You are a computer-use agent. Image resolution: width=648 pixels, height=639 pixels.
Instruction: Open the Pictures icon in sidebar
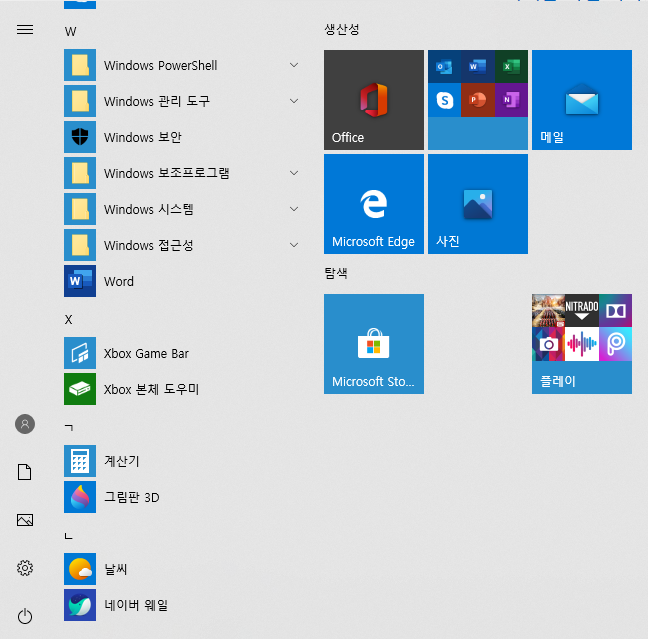point(25,520)
